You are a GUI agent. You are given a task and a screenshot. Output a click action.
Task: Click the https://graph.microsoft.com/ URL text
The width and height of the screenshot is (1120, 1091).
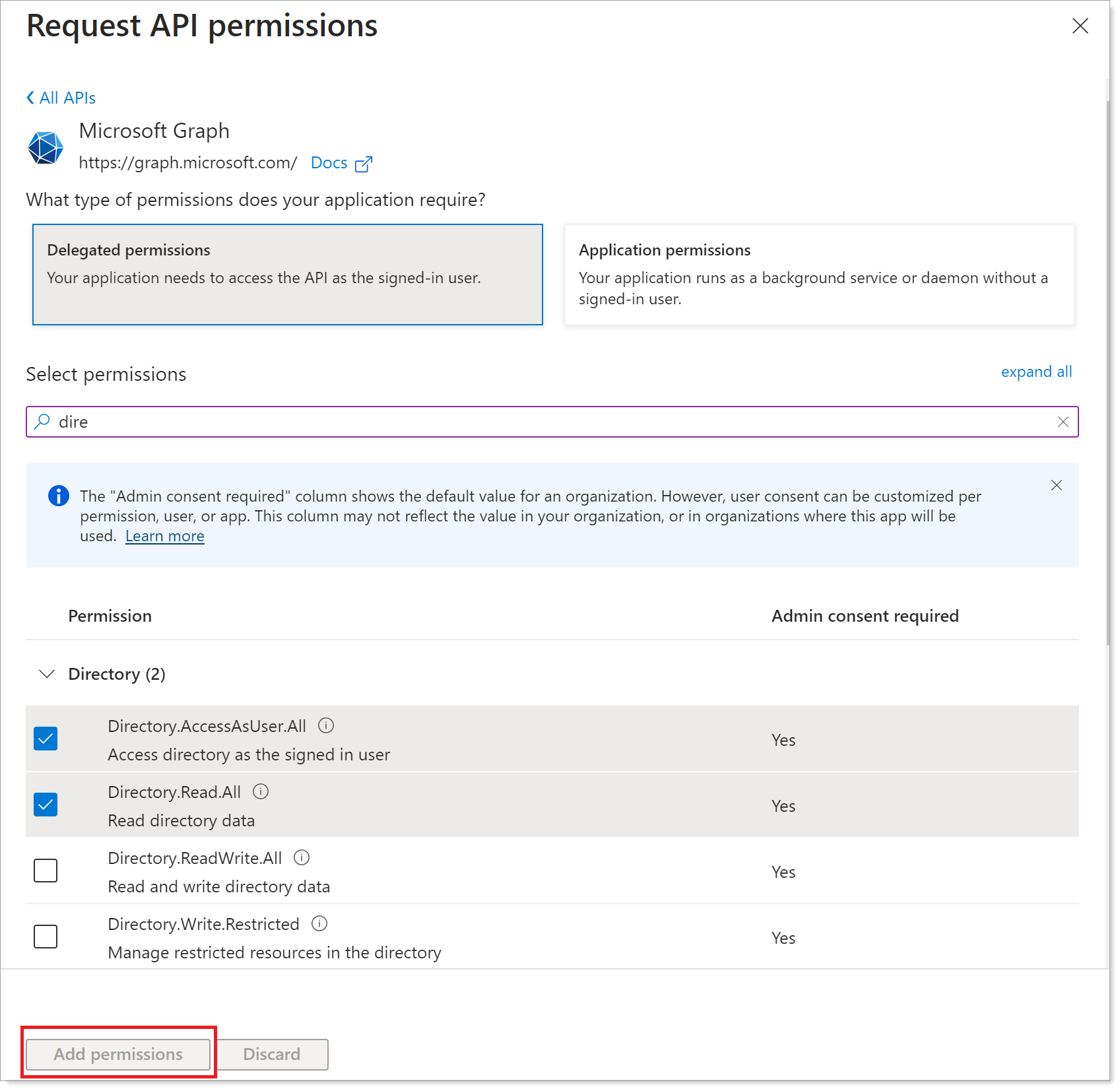(x=188, y=162)
